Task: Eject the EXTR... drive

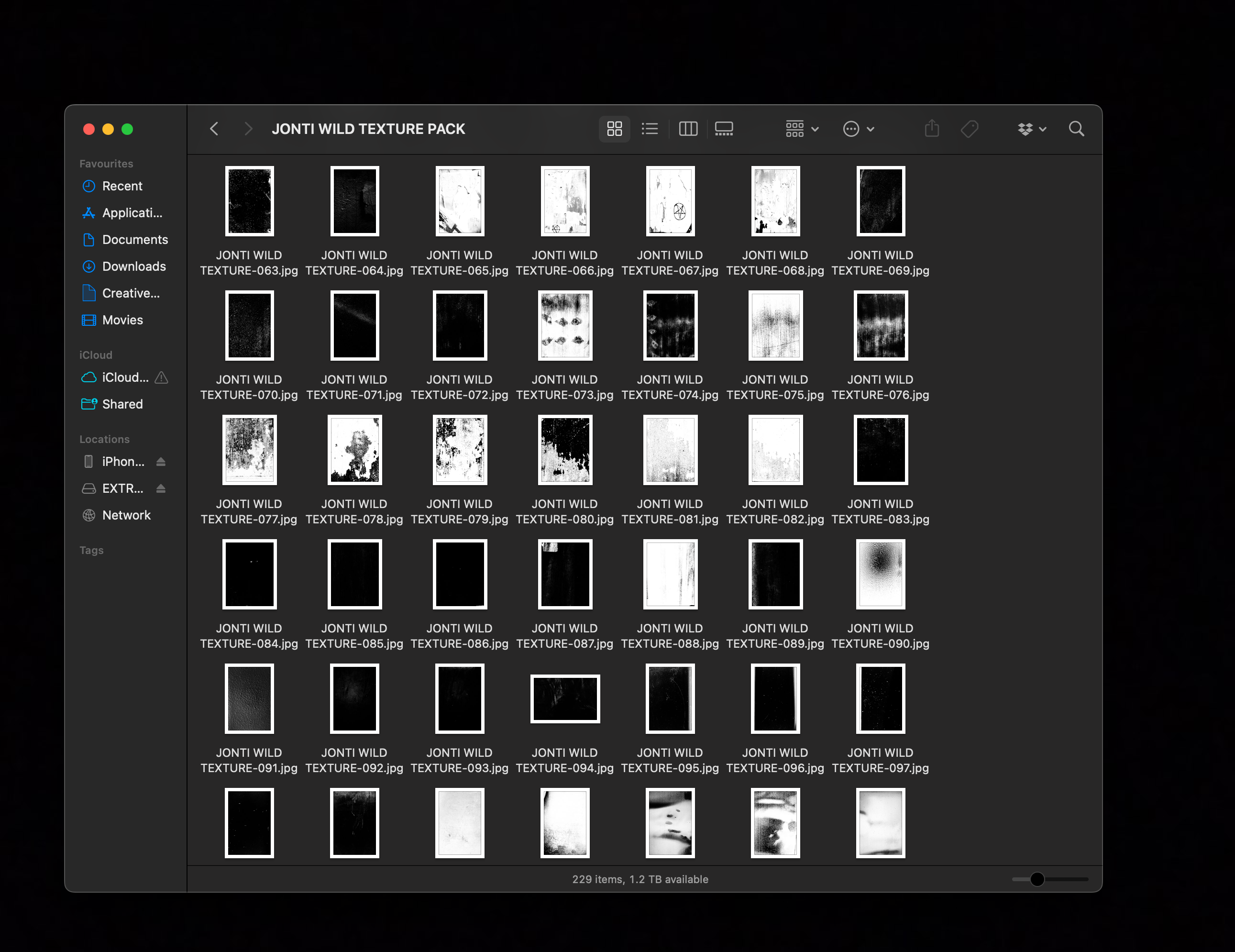Action: [161, 488]
